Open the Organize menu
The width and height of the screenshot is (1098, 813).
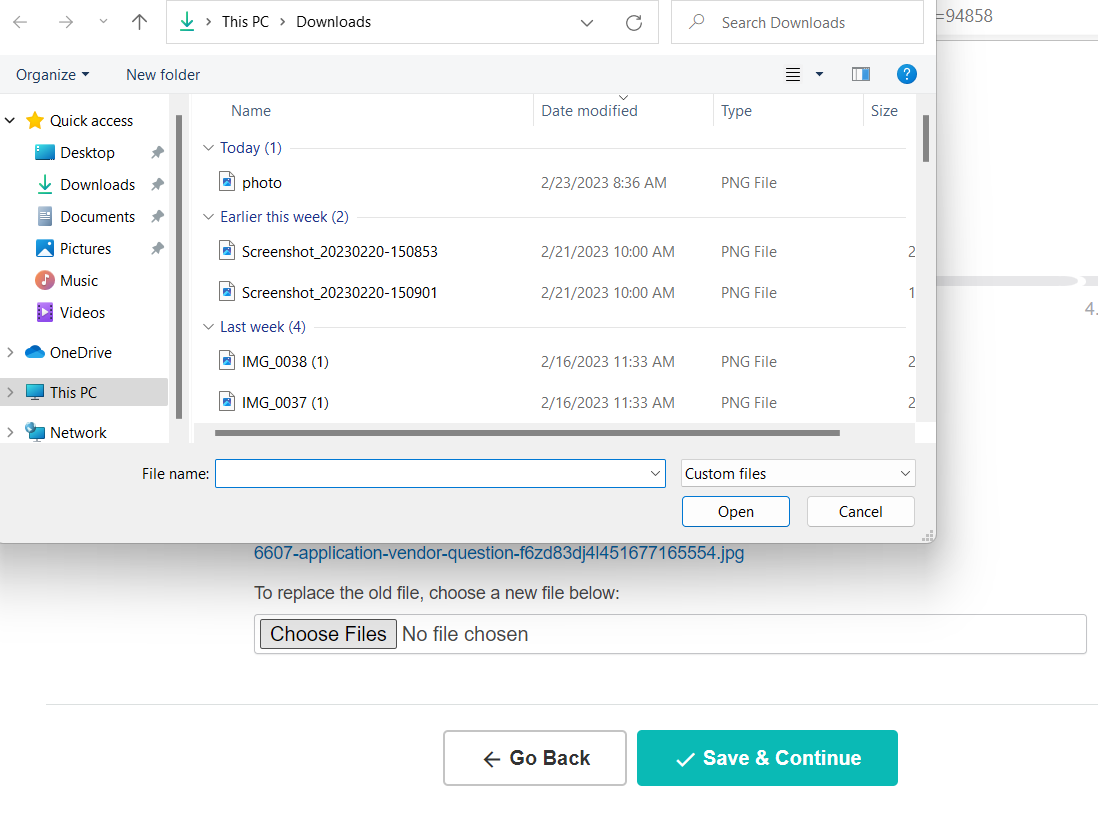coord(53,75)
